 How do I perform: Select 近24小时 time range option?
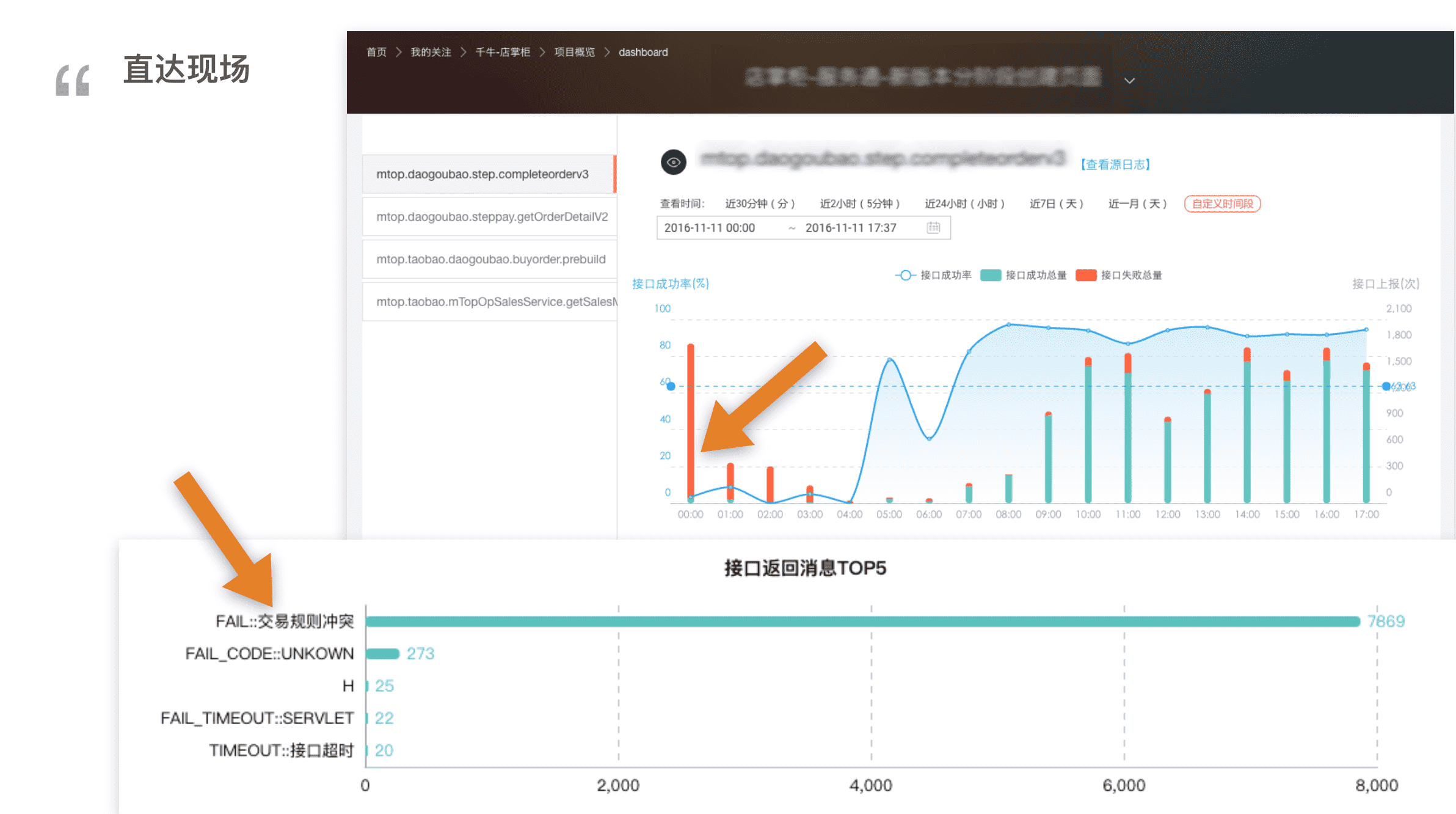(x=964, y=204)
